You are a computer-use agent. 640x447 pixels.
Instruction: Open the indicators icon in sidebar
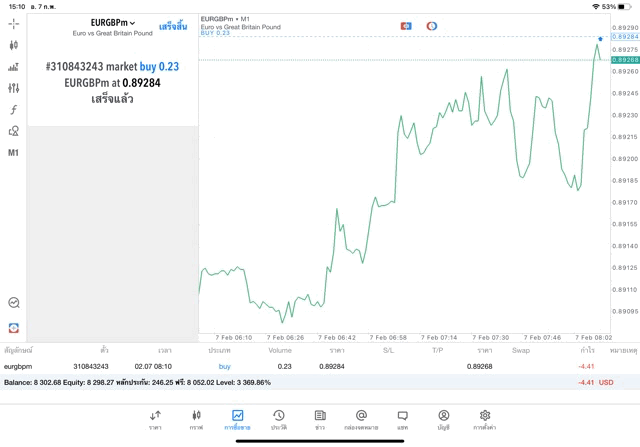pyautogui.click(x=13, y=67)
